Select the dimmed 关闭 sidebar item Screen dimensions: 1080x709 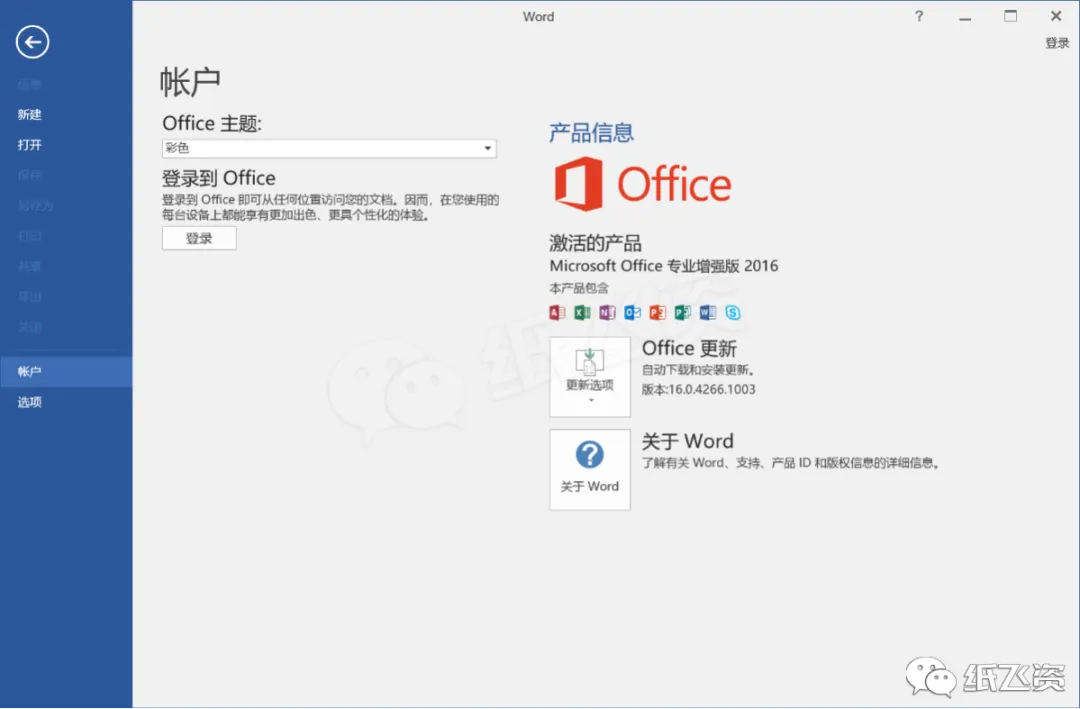(30, 327)
